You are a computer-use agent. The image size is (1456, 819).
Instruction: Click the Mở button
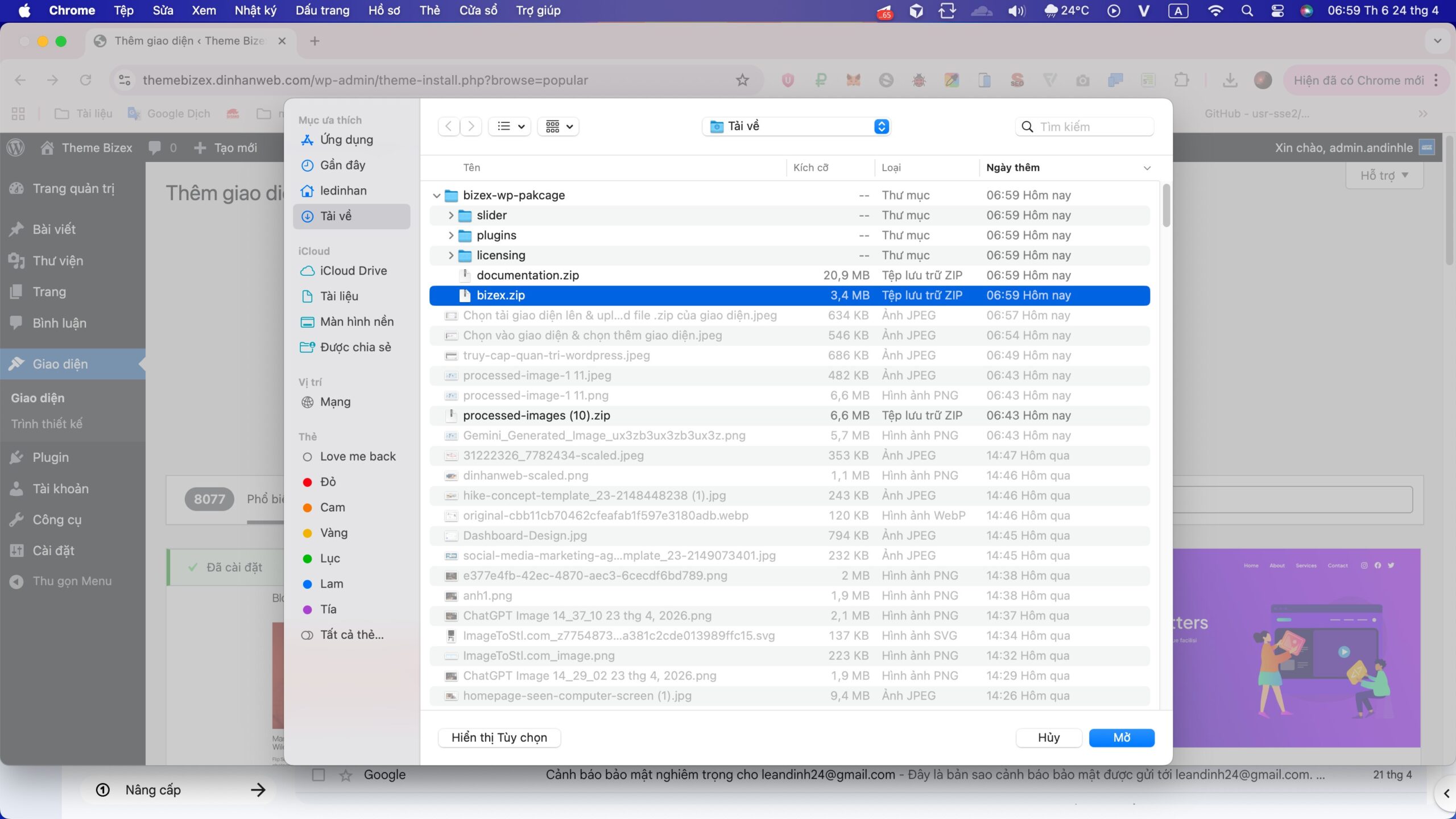pyautogui.click(x=1121, y=738)
